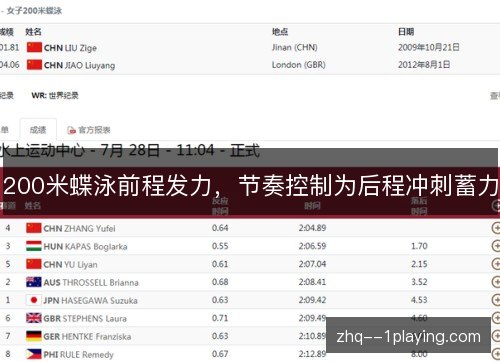Select HASEGAWA's time 2:09.42
The image size is (500, 362).
point(312,300)
